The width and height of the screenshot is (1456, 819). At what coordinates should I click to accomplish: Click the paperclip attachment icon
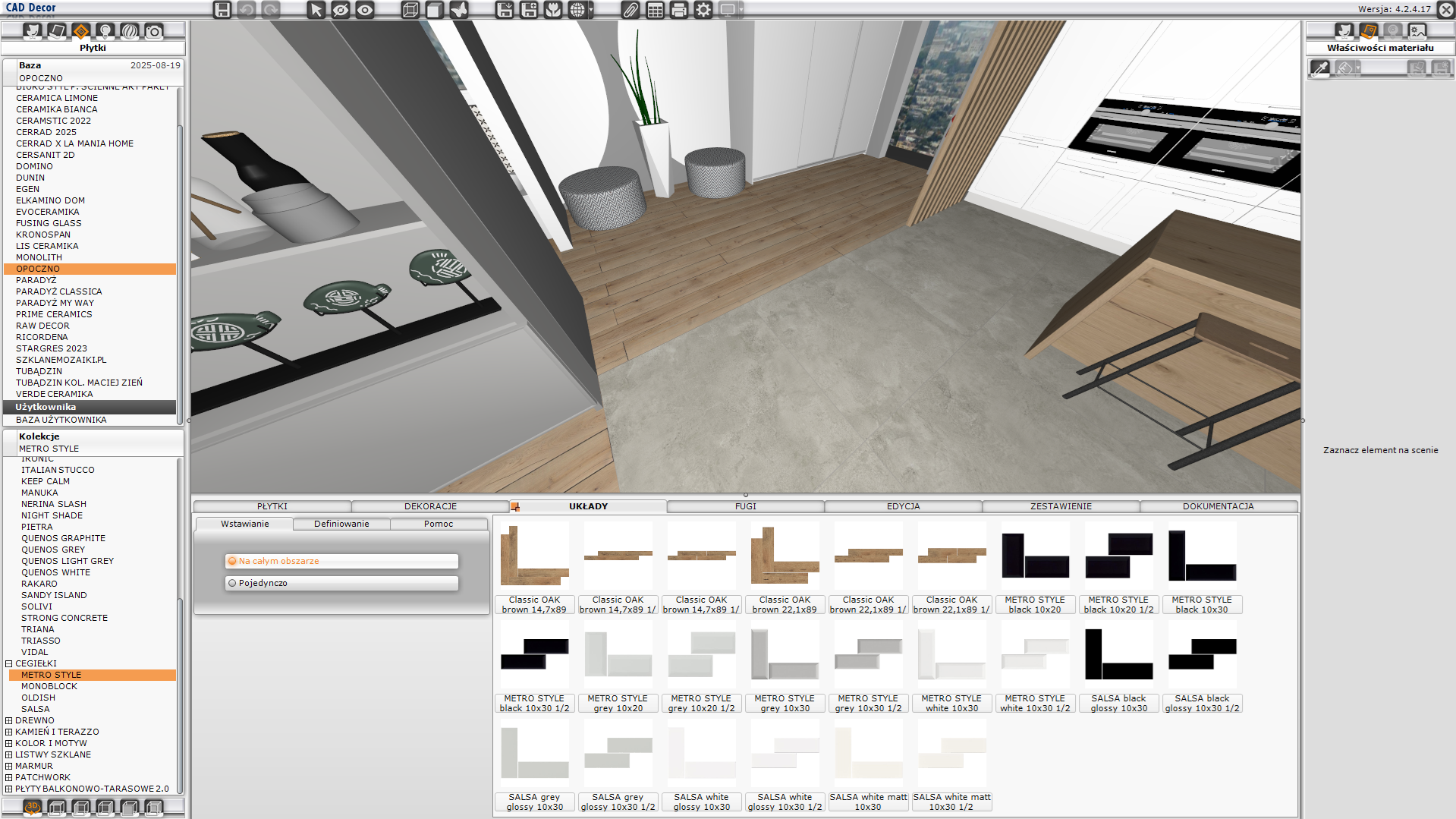point(631,10)
